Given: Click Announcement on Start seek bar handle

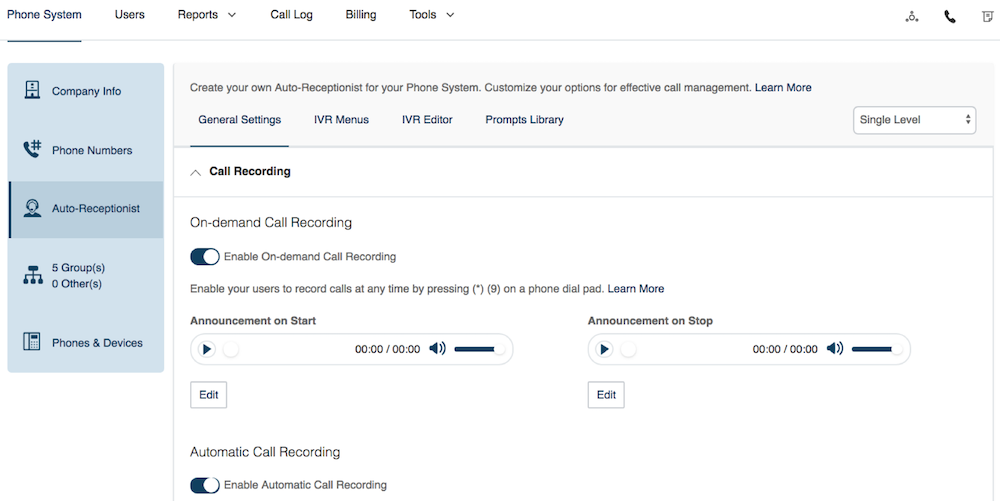Looking at the screenshot, I should coord(231,349).
